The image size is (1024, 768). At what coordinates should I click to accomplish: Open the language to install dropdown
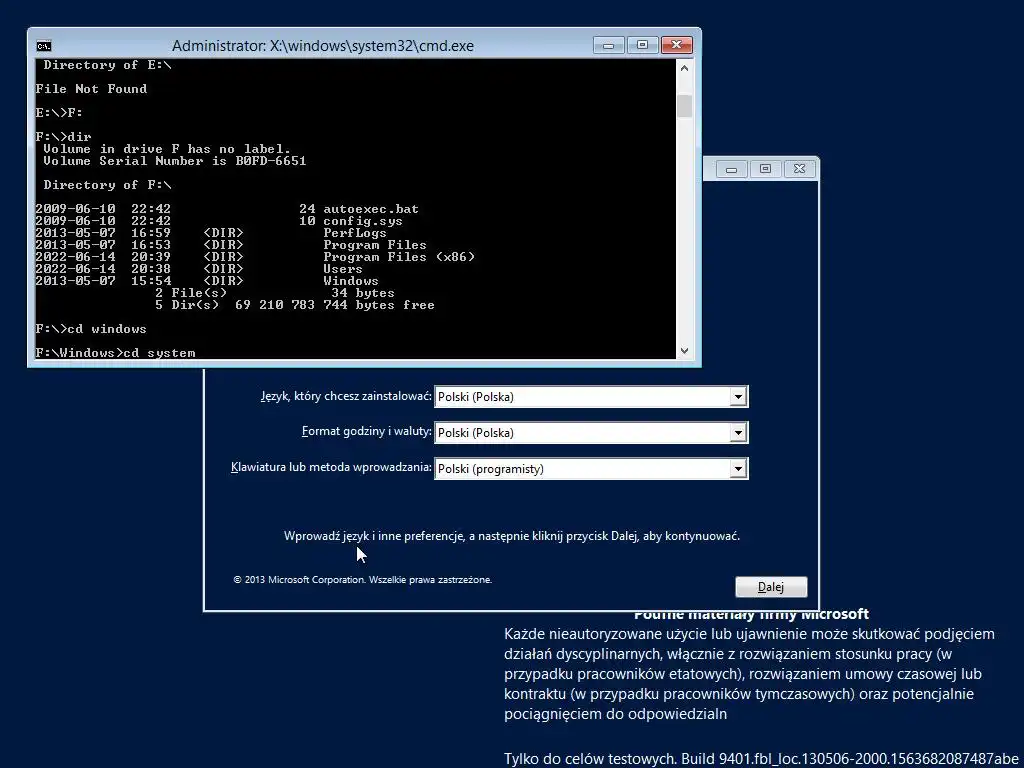click(x=591, y=396)
